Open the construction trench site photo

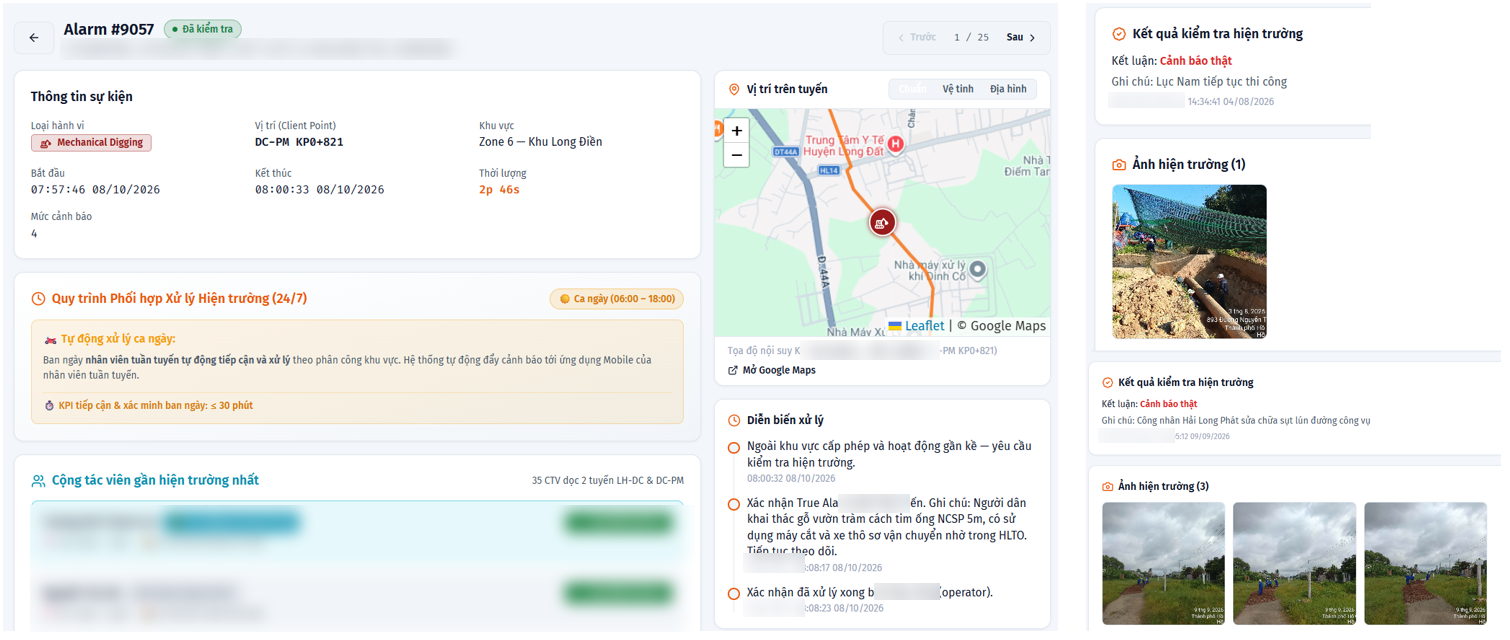point(1190,262)
